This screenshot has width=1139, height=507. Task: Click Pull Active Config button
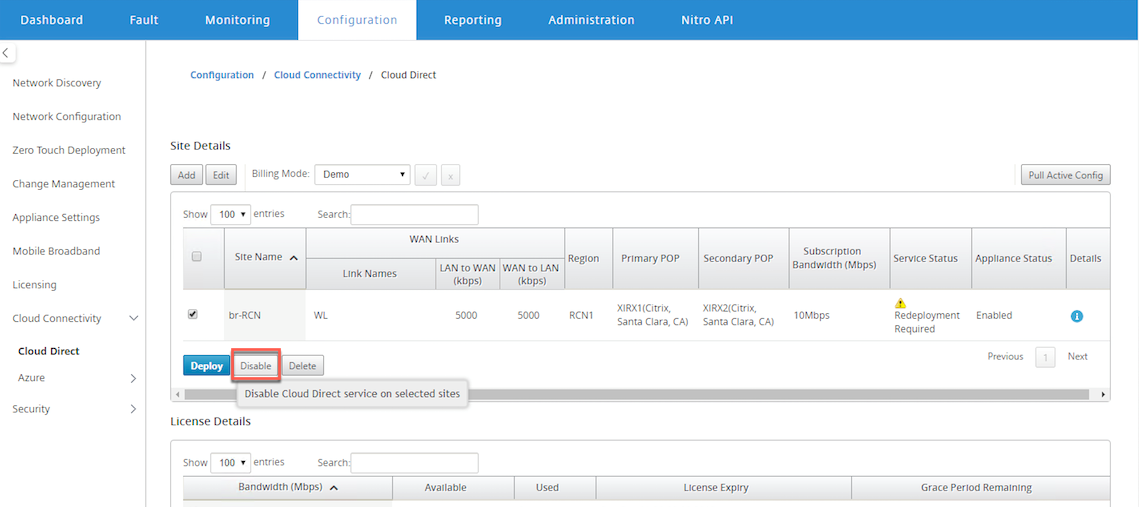[1066, 175]
